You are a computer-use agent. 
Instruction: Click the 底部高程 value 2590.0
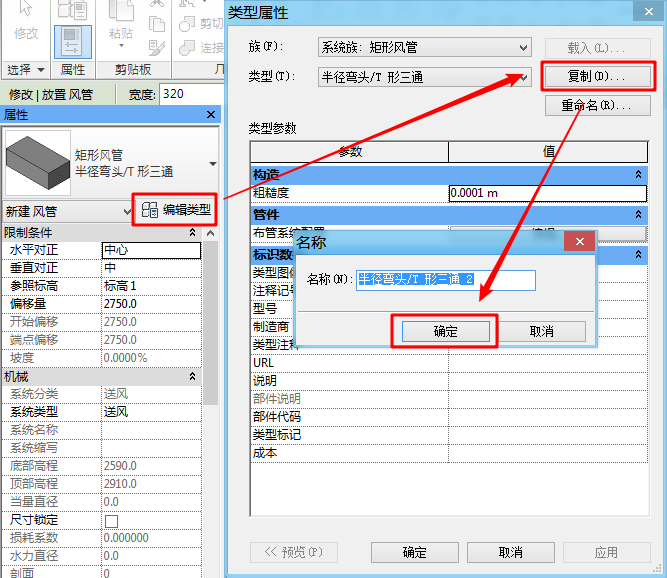tap(151, 466)
